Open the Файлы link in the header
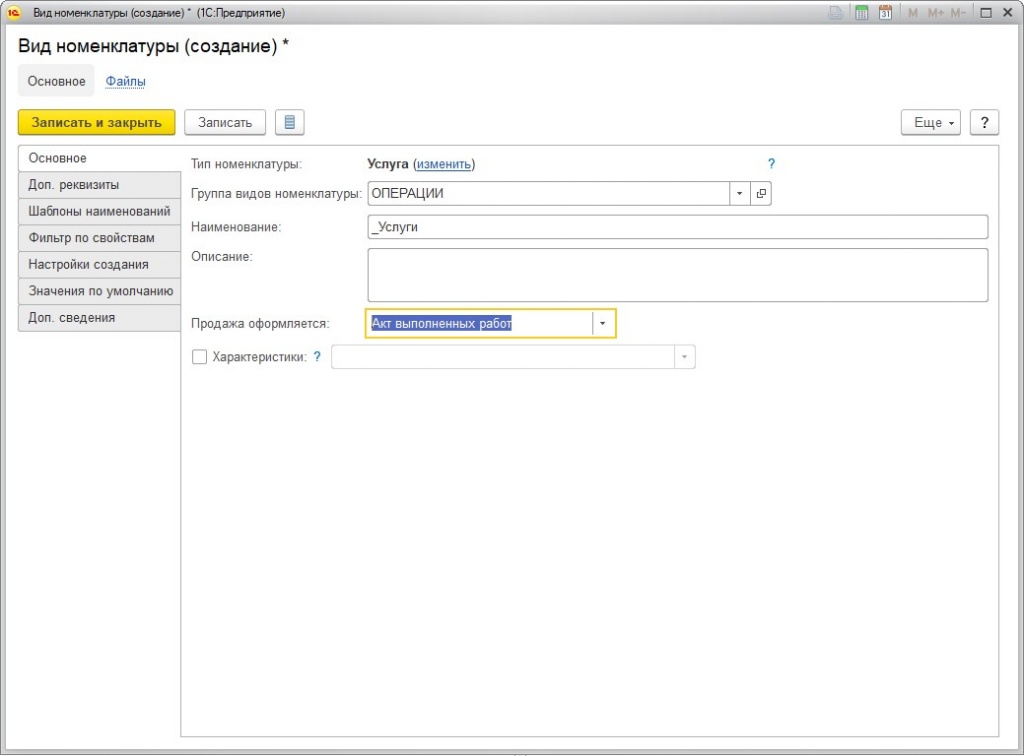1024x756 pixels. click(x=126, y=81)
